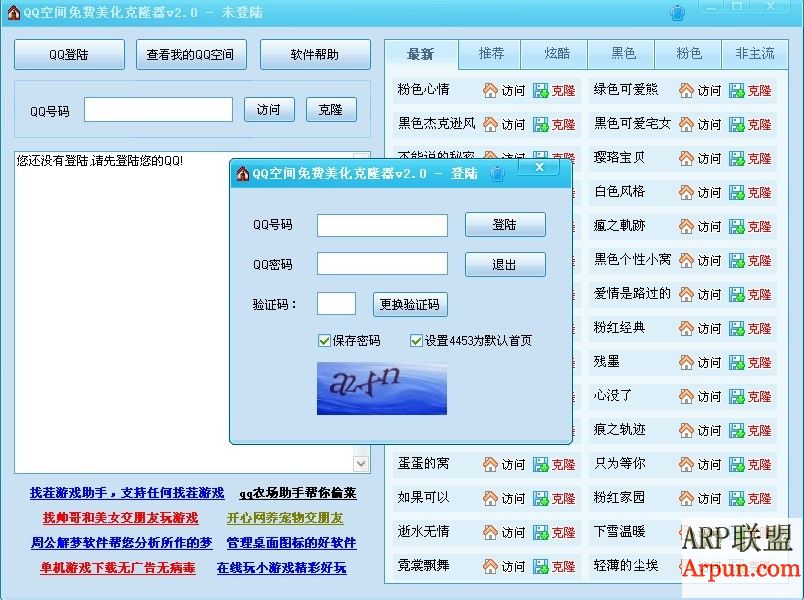This screenshot has height=600, width=804.
Task: Click the main window QQ号码 input field
Action: click(158, 110)
